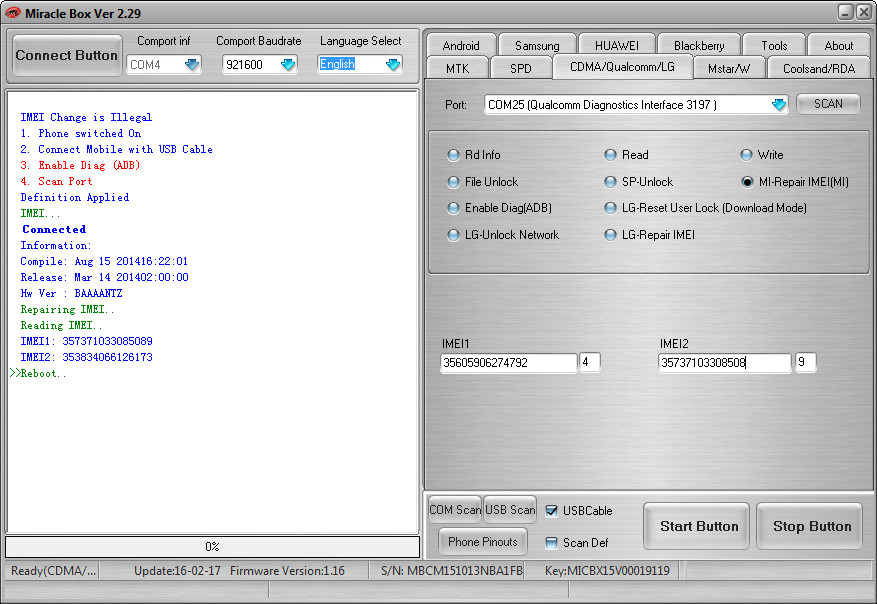Viewport: 877px width, 604px height.
Task: Switch to the SPD tab
Action: point(521,68)
